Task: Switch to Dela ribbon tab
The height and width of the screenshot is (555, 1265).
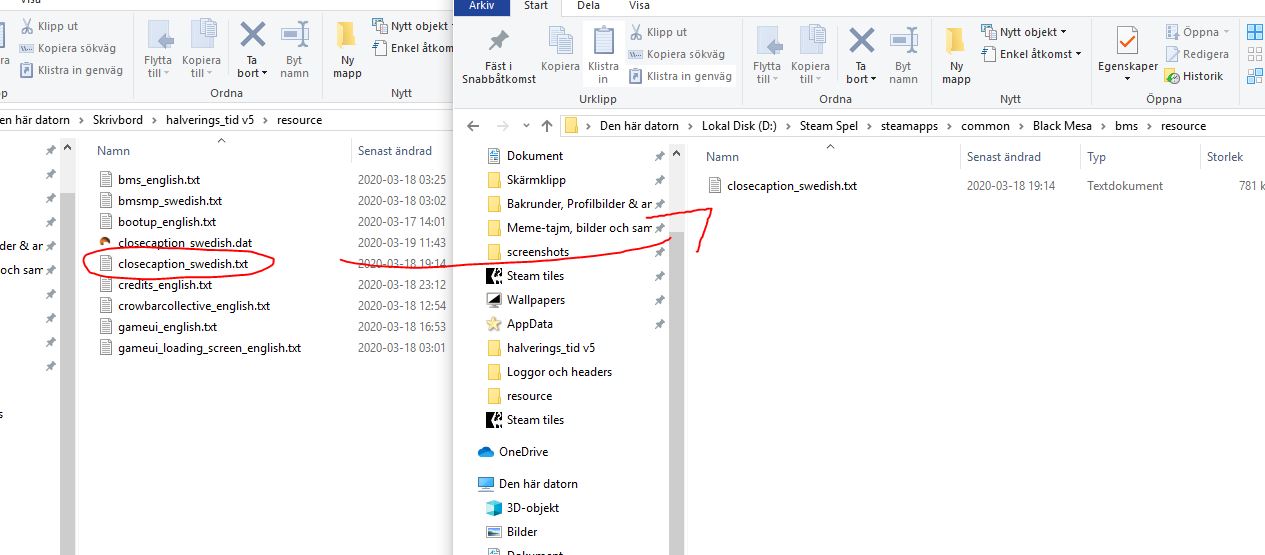Action: click(588, 6)
